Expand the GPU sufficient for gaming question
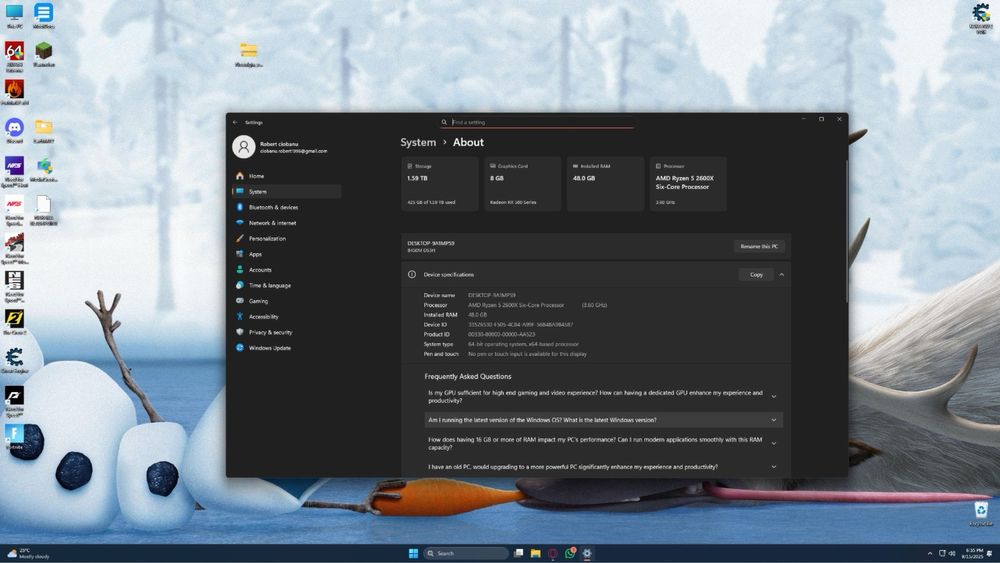The height and width of the screenshot is (563, 1000). [603, 397]
